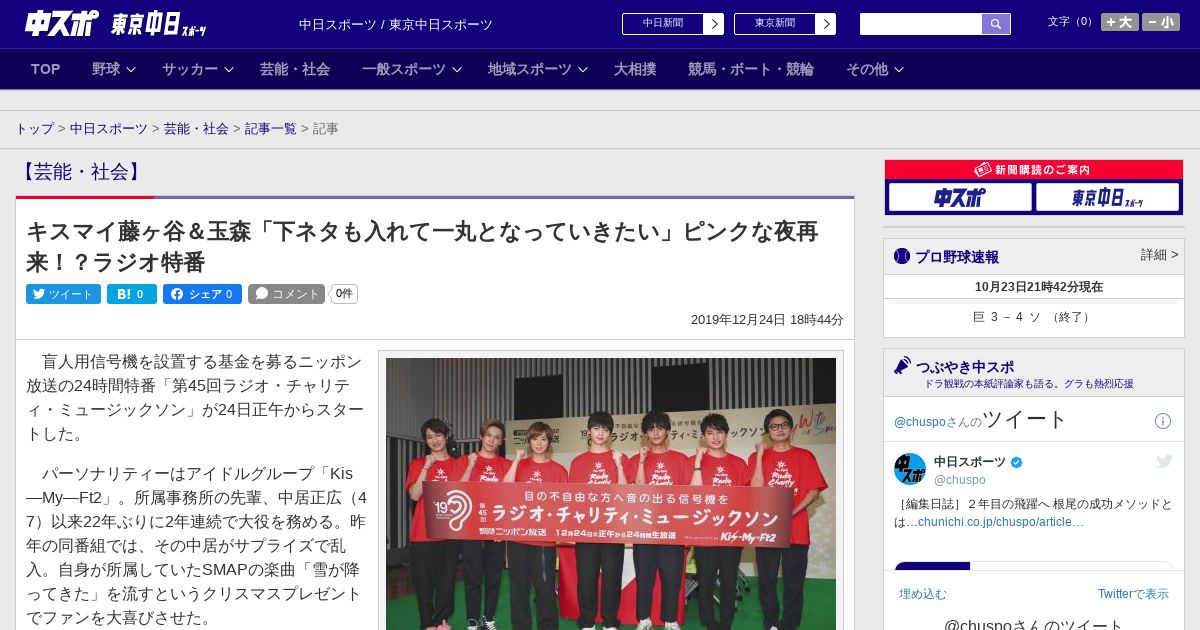Open the chunichi.co.jp/chuspo/article link in the tweet
The width and height of the screenshot is (1200, 630).
1001,522
